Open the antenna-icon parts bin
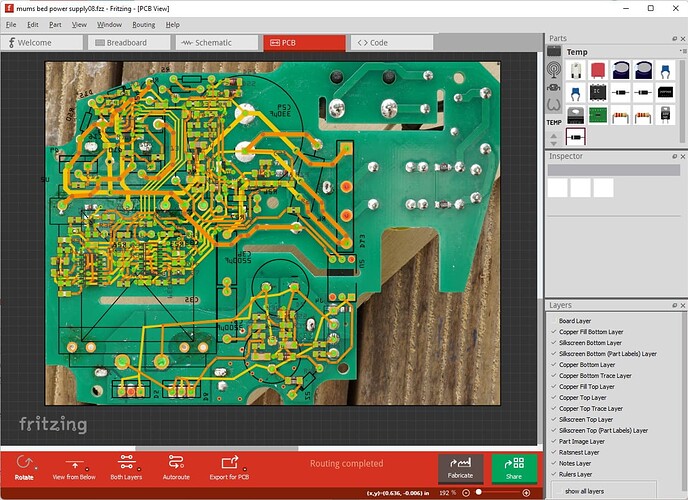 [554, 69]
